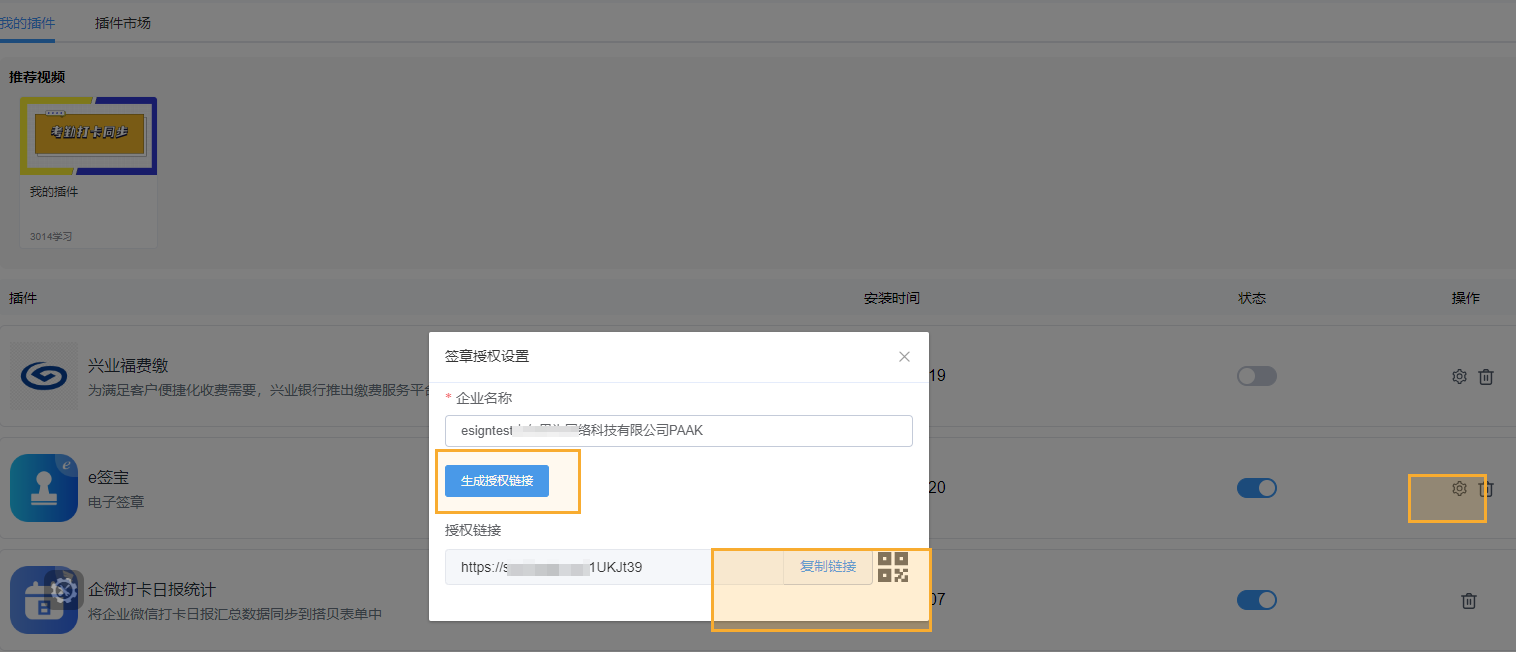Click the 3014学习 video caption

pyautogui.click(x=53, y=236)
